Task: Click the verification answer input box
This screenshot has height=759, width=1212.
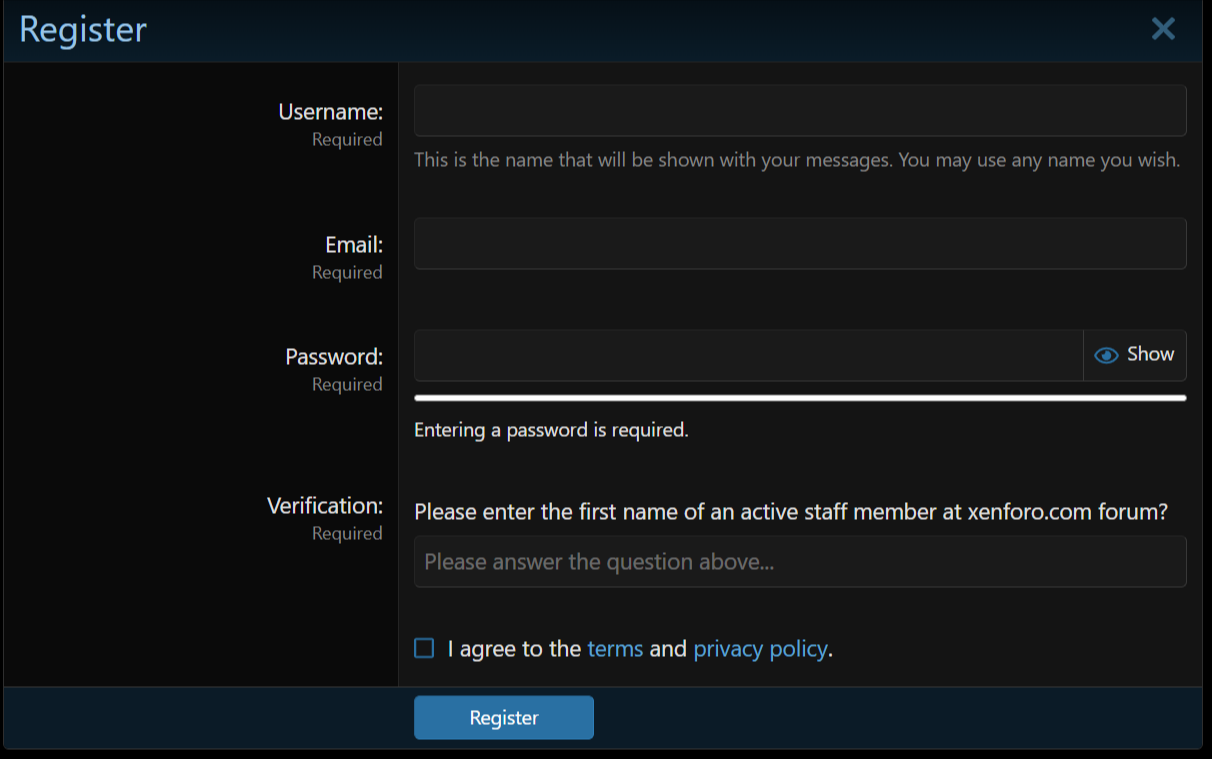Action: tap(800, 562)
